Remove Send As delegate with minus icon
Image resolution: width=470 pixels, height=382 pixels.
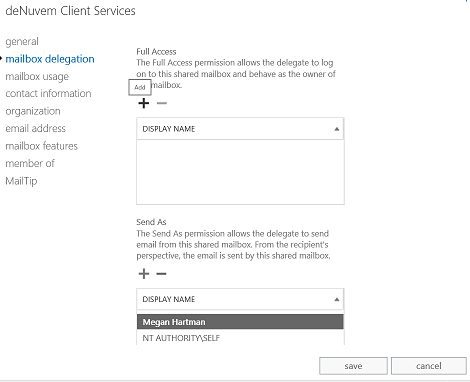(x=161, y=274)
